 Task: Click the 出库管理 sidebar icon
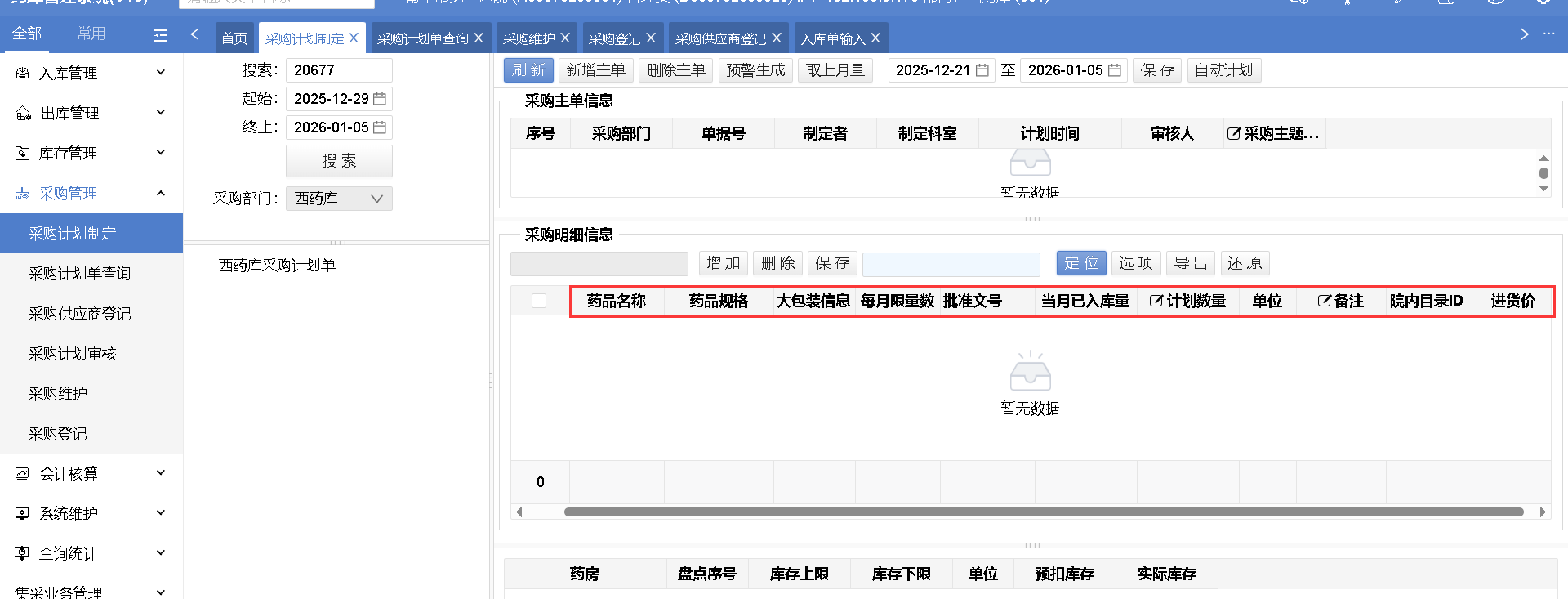coord(23,114)
